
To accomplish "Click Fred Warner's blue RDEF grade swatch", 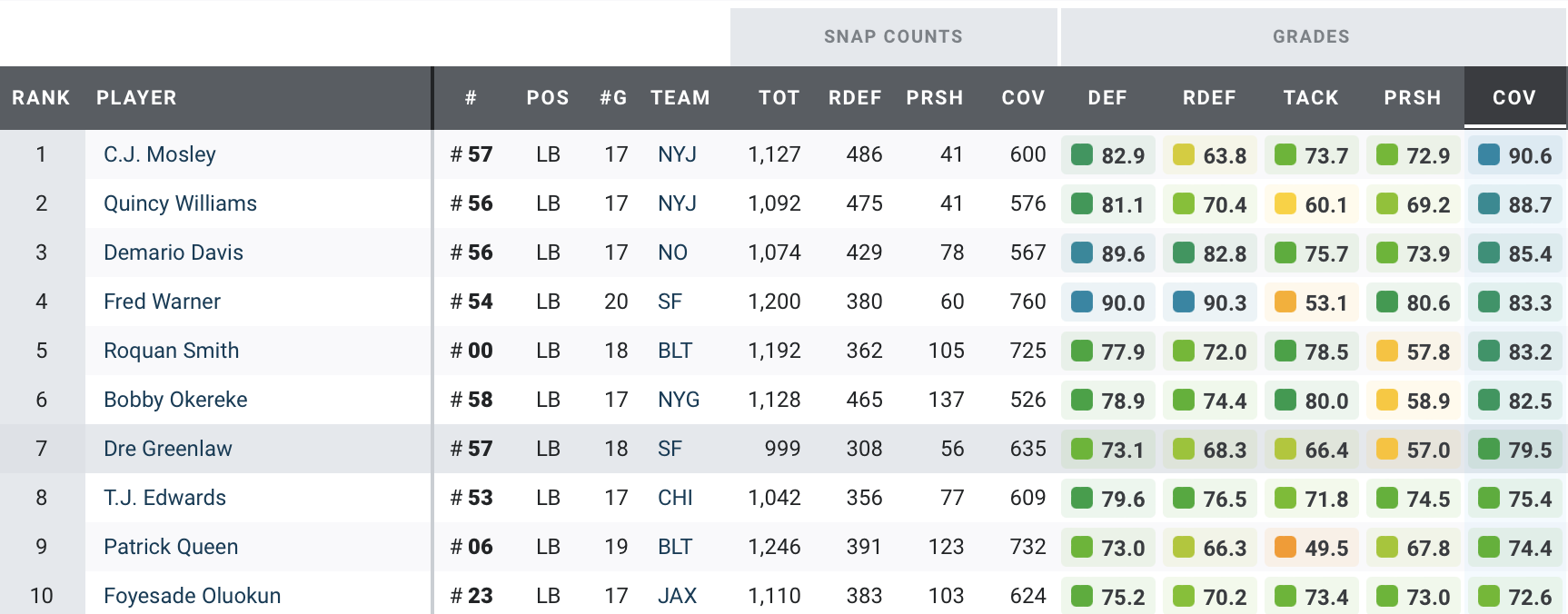I will click(x=1184, y=302).
